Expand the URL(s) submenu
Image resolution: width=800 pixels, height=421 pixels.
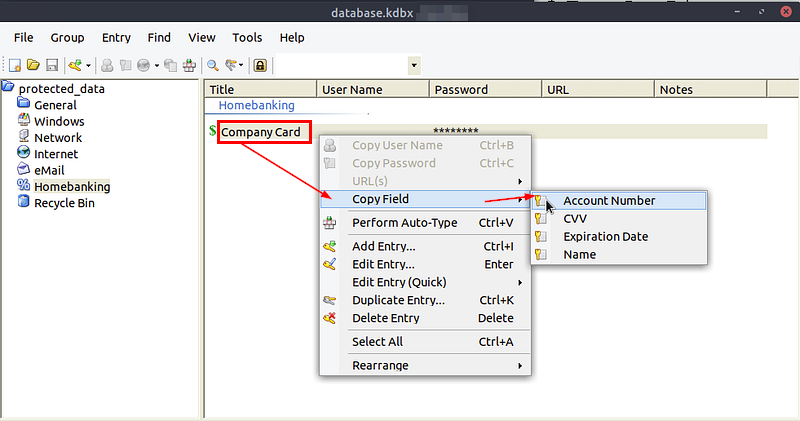tap(425, 181)
